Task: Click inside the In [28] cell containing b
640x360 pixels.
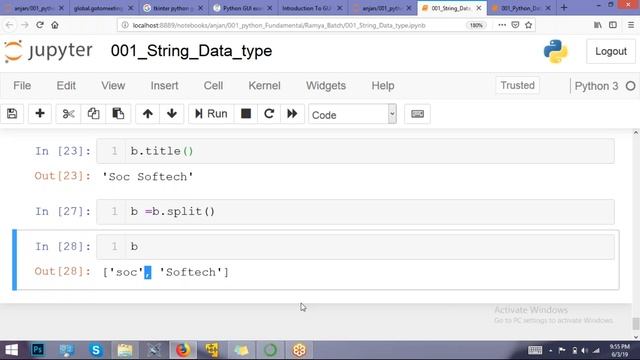Action: pyautogui.click(x=355, y=247)
